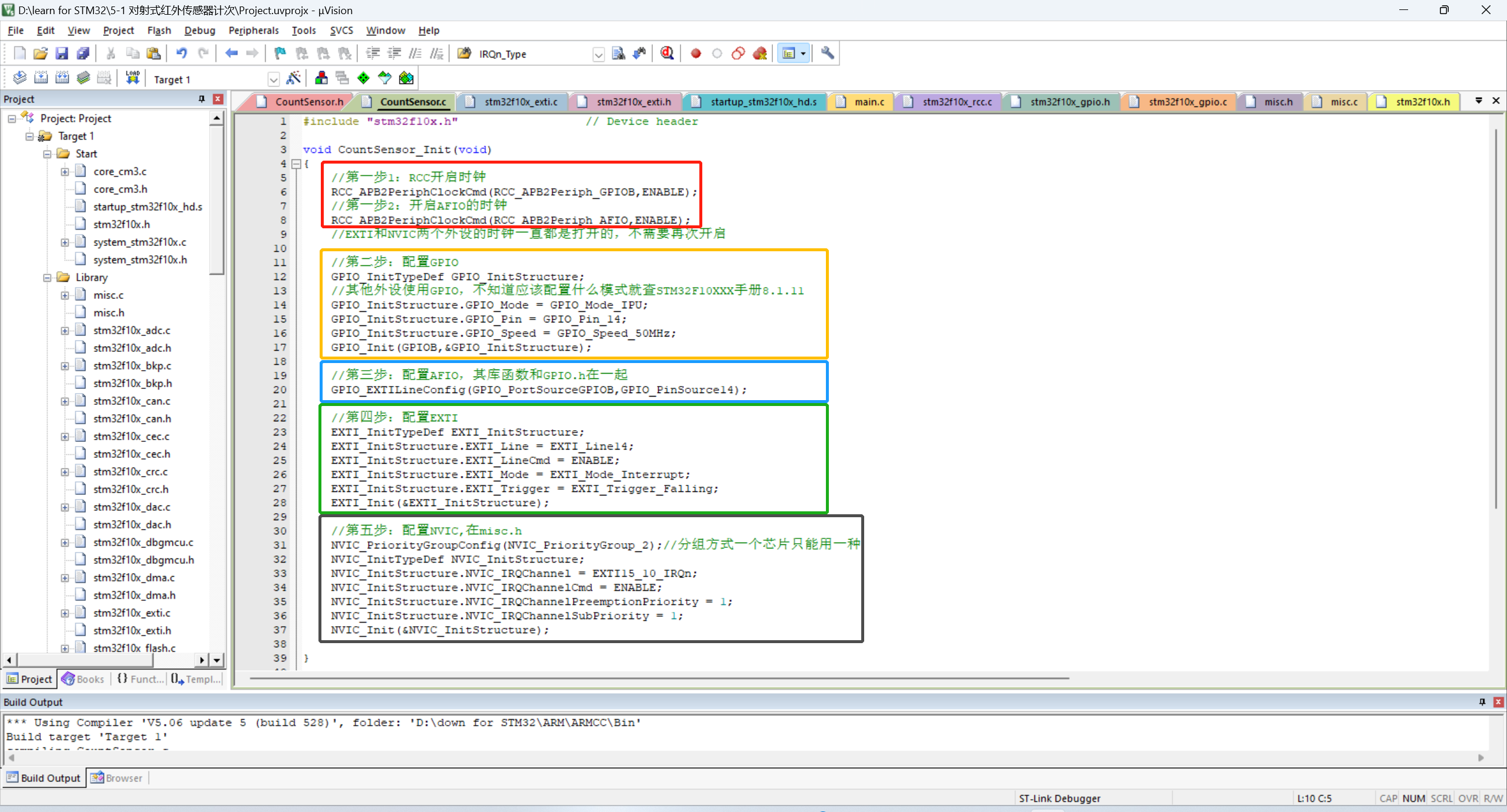The width and height of the screenshot is (1507, 812).
Task: Start the debug session icon
Action: point(667,54)
